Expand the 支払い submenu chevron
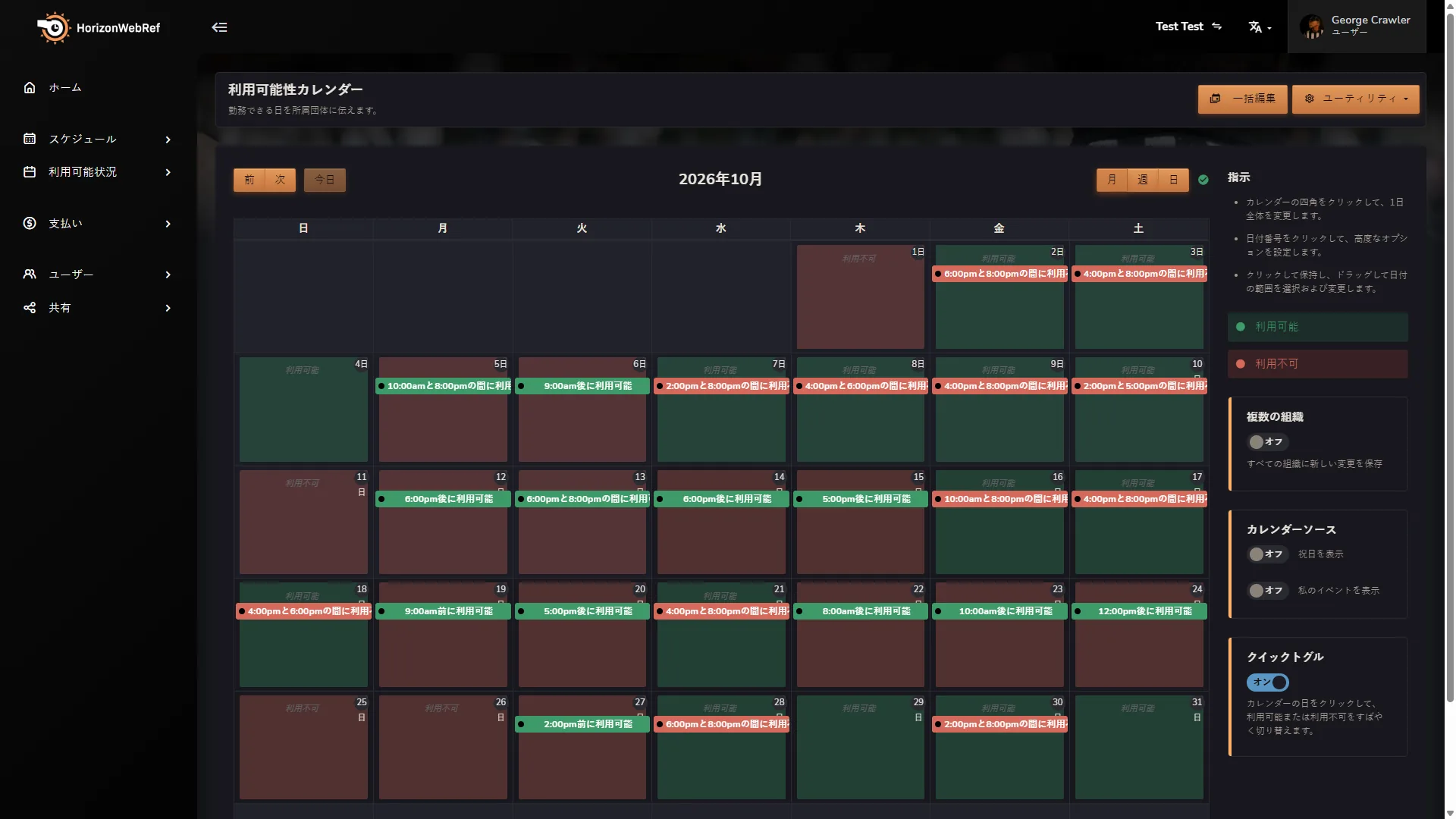 coord(168,224)
